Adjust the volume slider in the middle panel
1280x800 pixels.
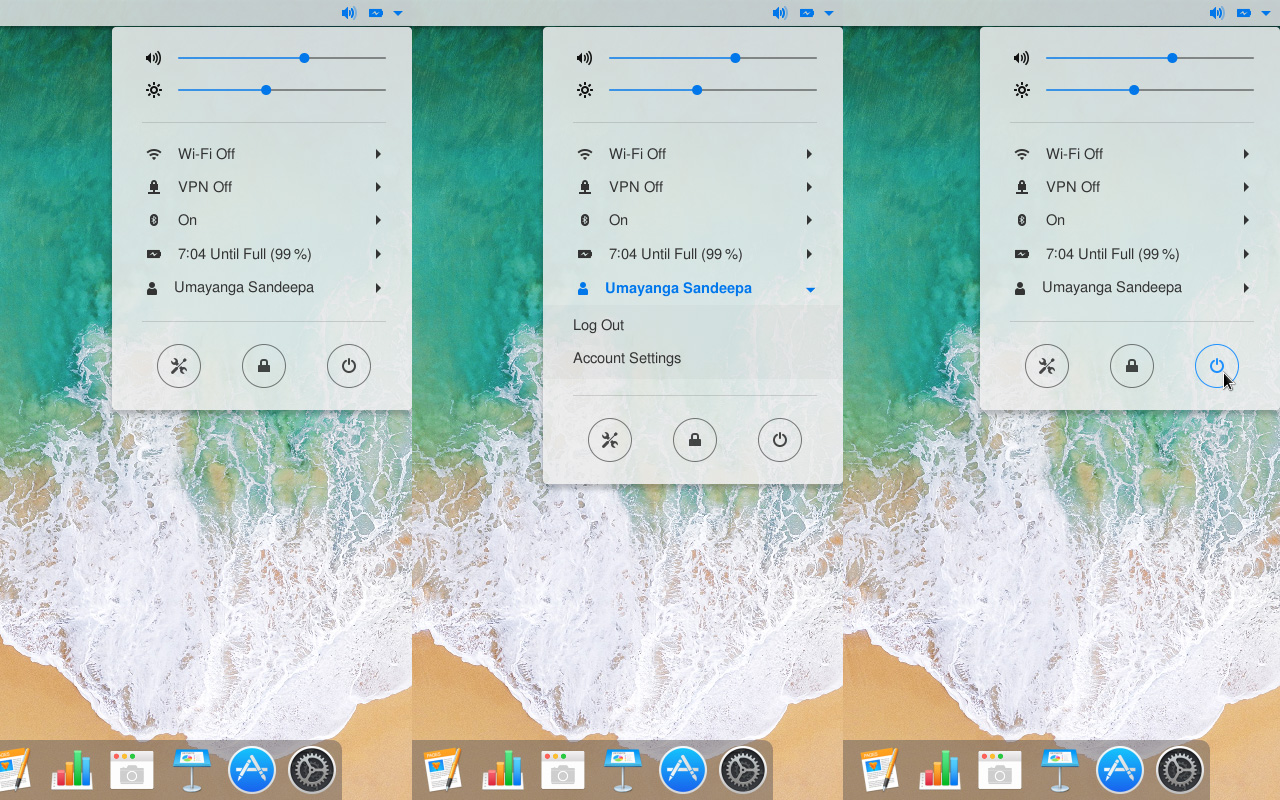pyautogui.click(x=713, y=58)
